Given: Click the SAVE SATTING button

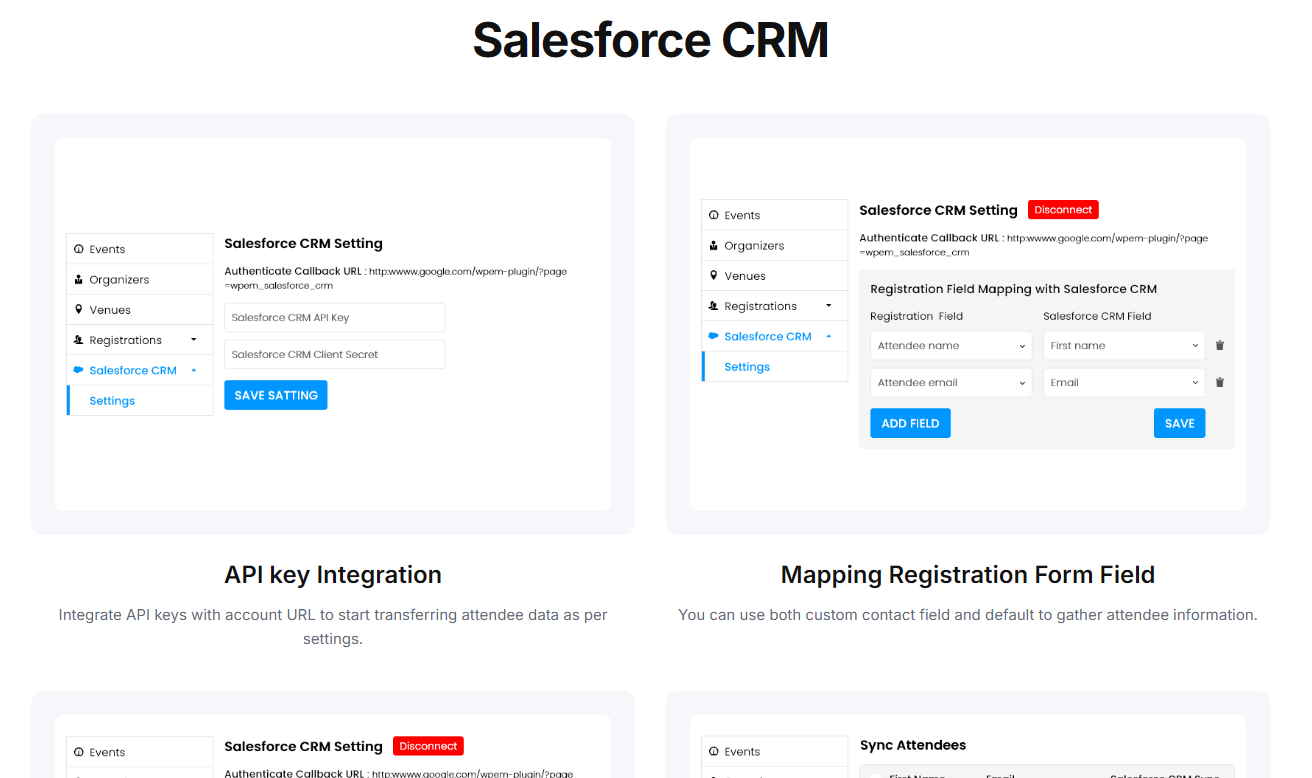Looking at the screenshot, I should [276, 395].
